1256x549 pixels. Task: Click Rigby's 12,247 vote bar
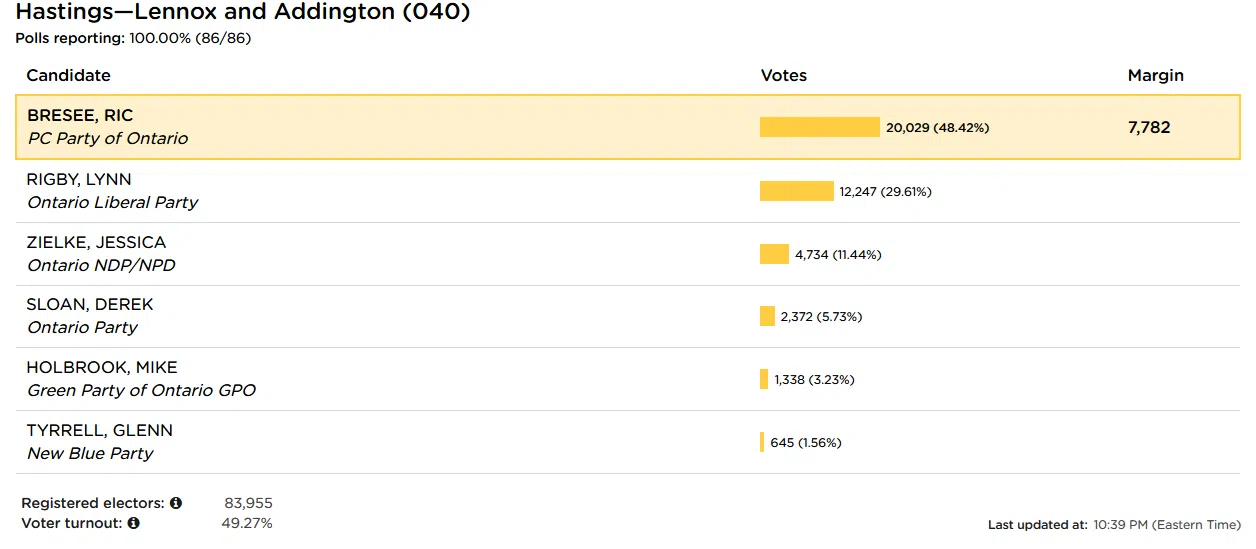coord(796,191)
